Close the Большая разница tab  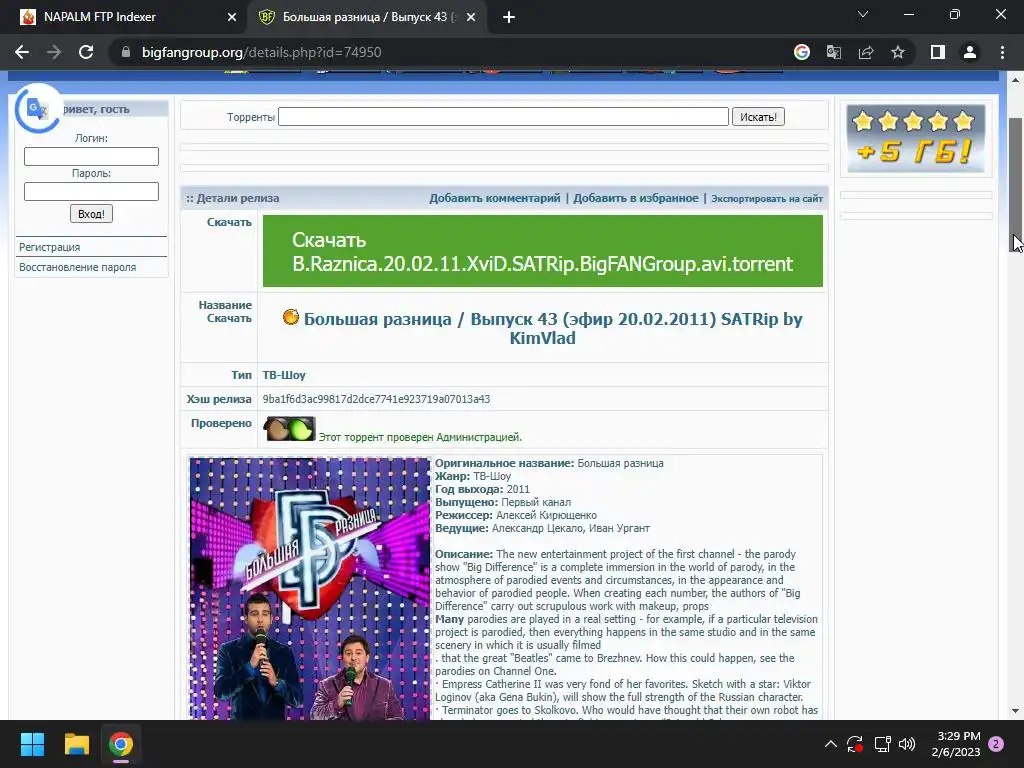(x=471, y=18)
